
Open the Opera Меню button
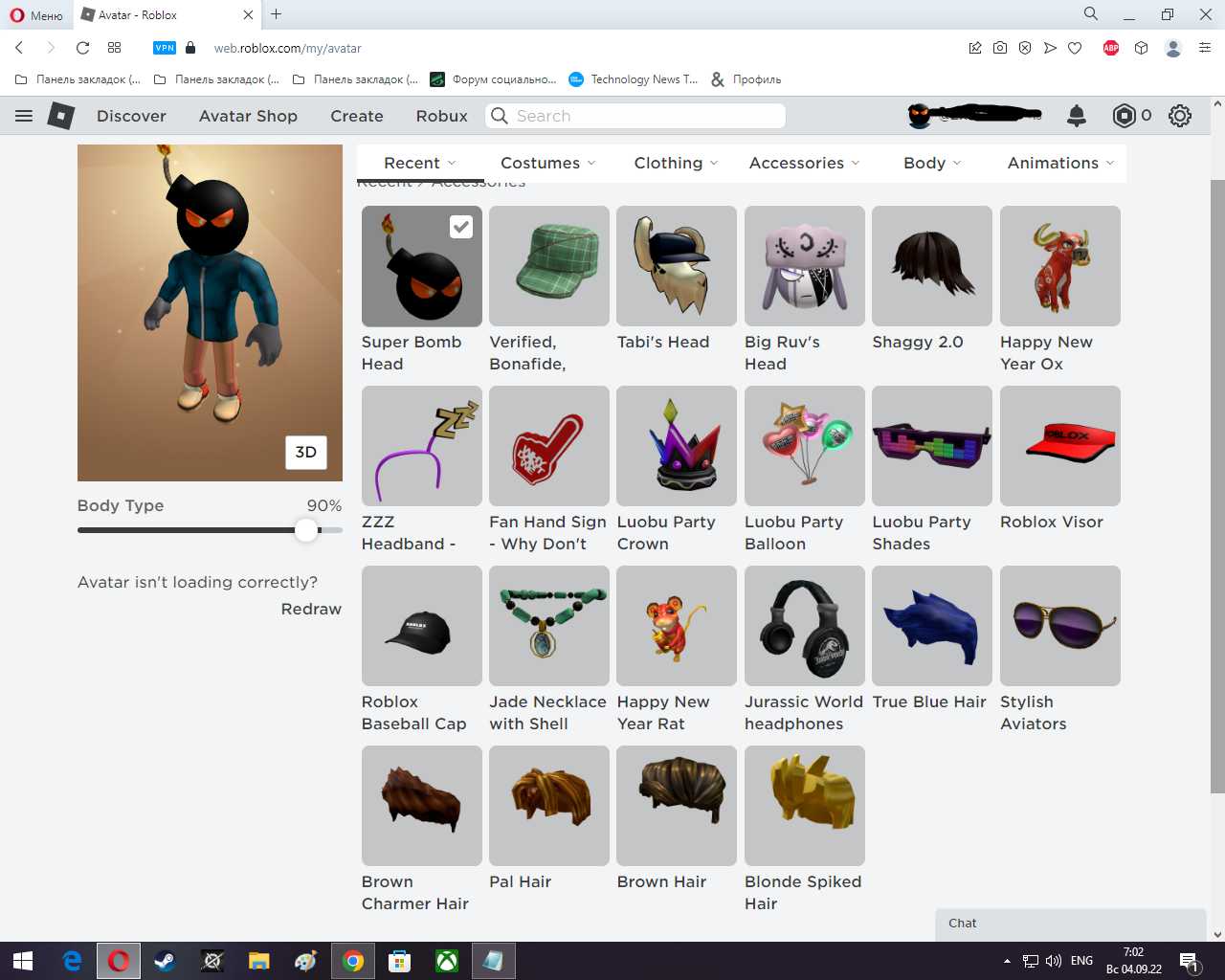point(36,15)
